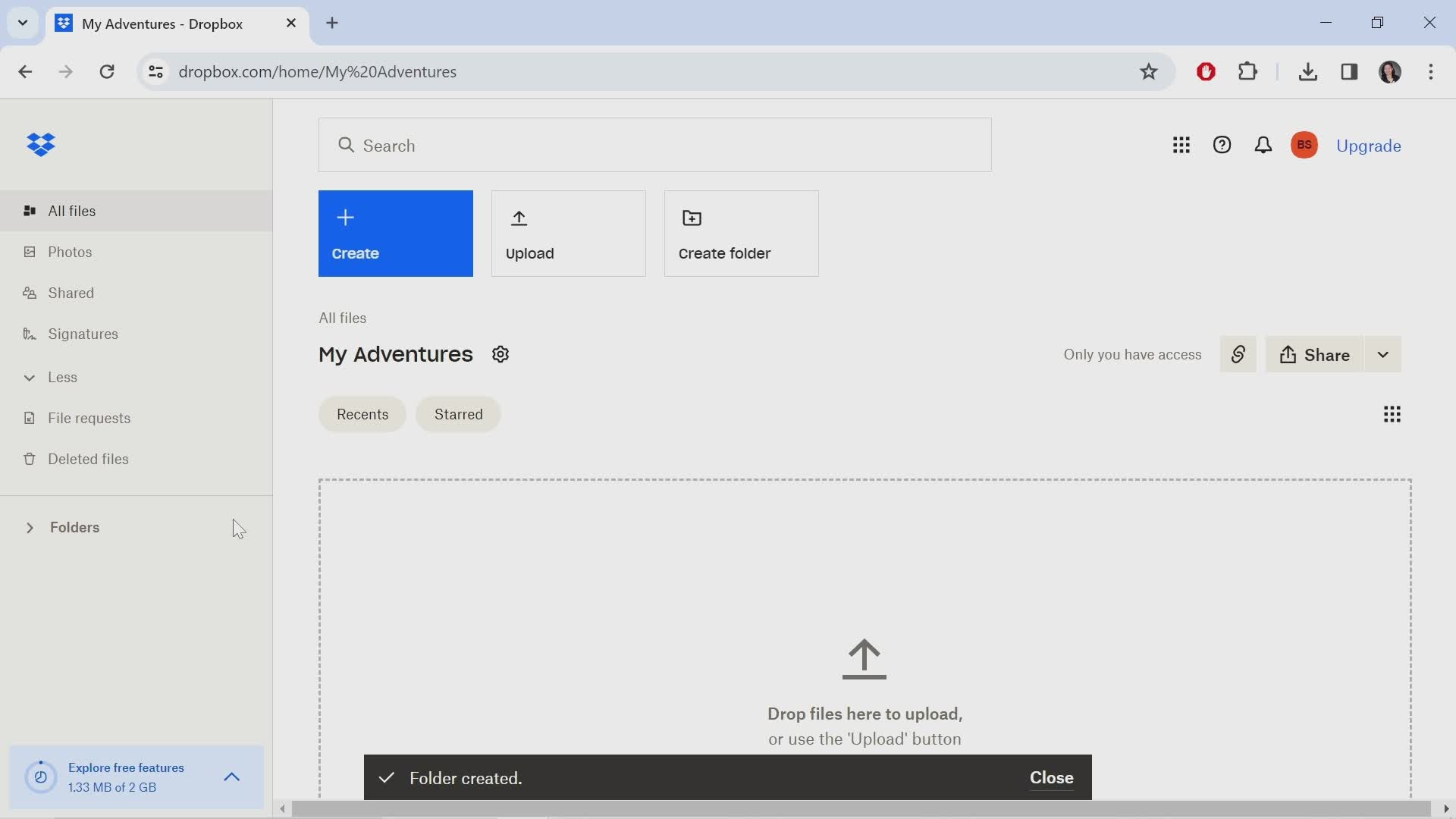Click the Dropbox home logo icon
Image resolution: width=1456 pixels, height=819 pixels.
coord(41,144)
